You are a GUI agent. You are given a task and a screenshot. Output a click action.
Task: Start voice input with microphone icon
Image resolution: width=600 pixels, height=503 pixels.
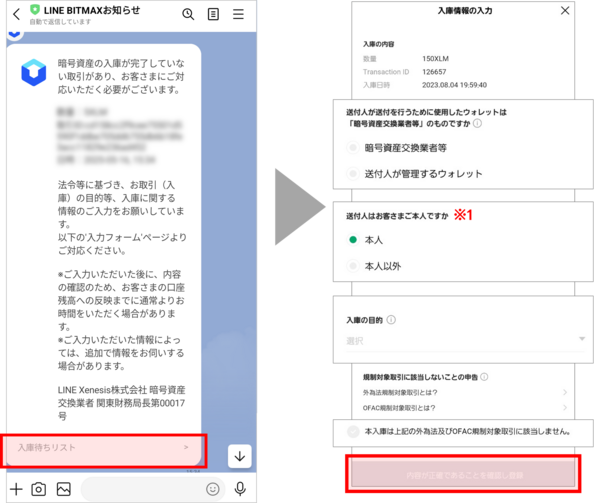point(240,489)
